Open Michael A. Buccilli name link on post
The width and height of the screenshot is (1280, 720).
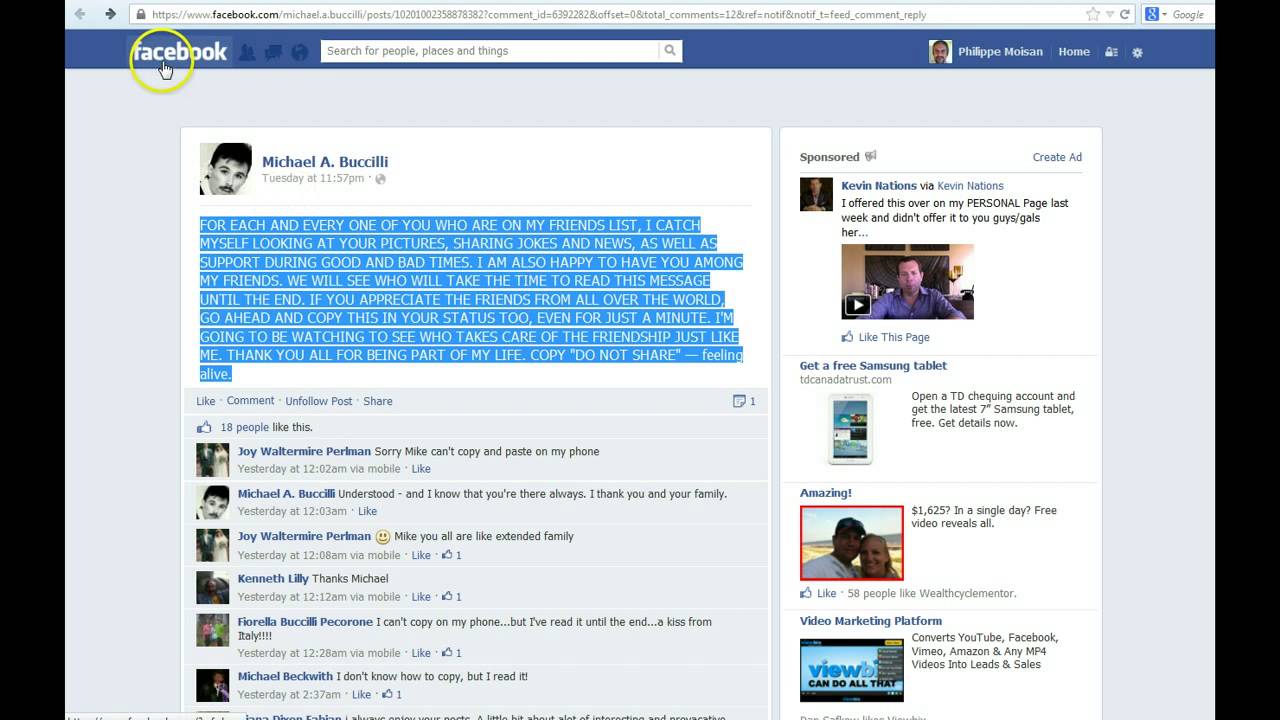(325, 162)
